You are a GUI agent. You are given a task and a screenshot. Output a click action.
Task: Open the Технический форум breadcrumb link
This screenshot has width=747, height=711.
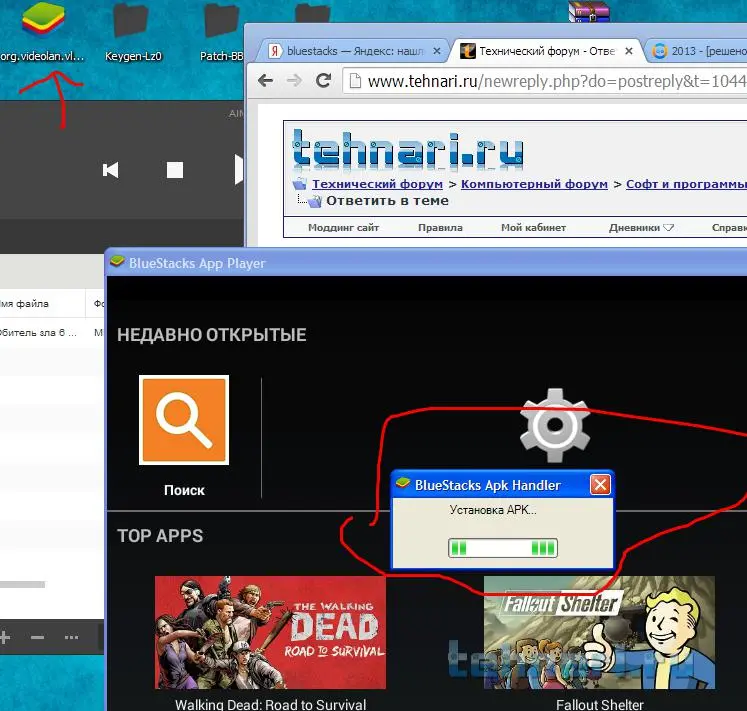377,184
